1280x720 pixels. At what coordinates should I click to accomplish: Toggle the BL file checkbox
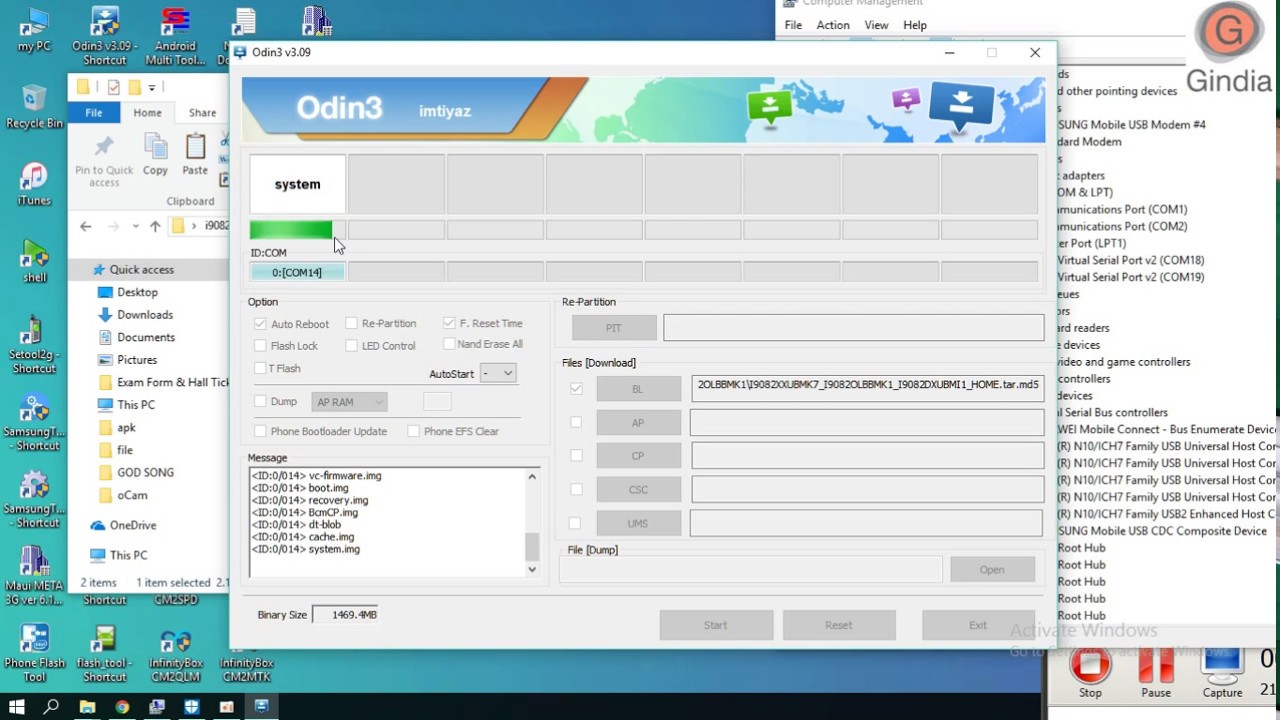point(576,388)
